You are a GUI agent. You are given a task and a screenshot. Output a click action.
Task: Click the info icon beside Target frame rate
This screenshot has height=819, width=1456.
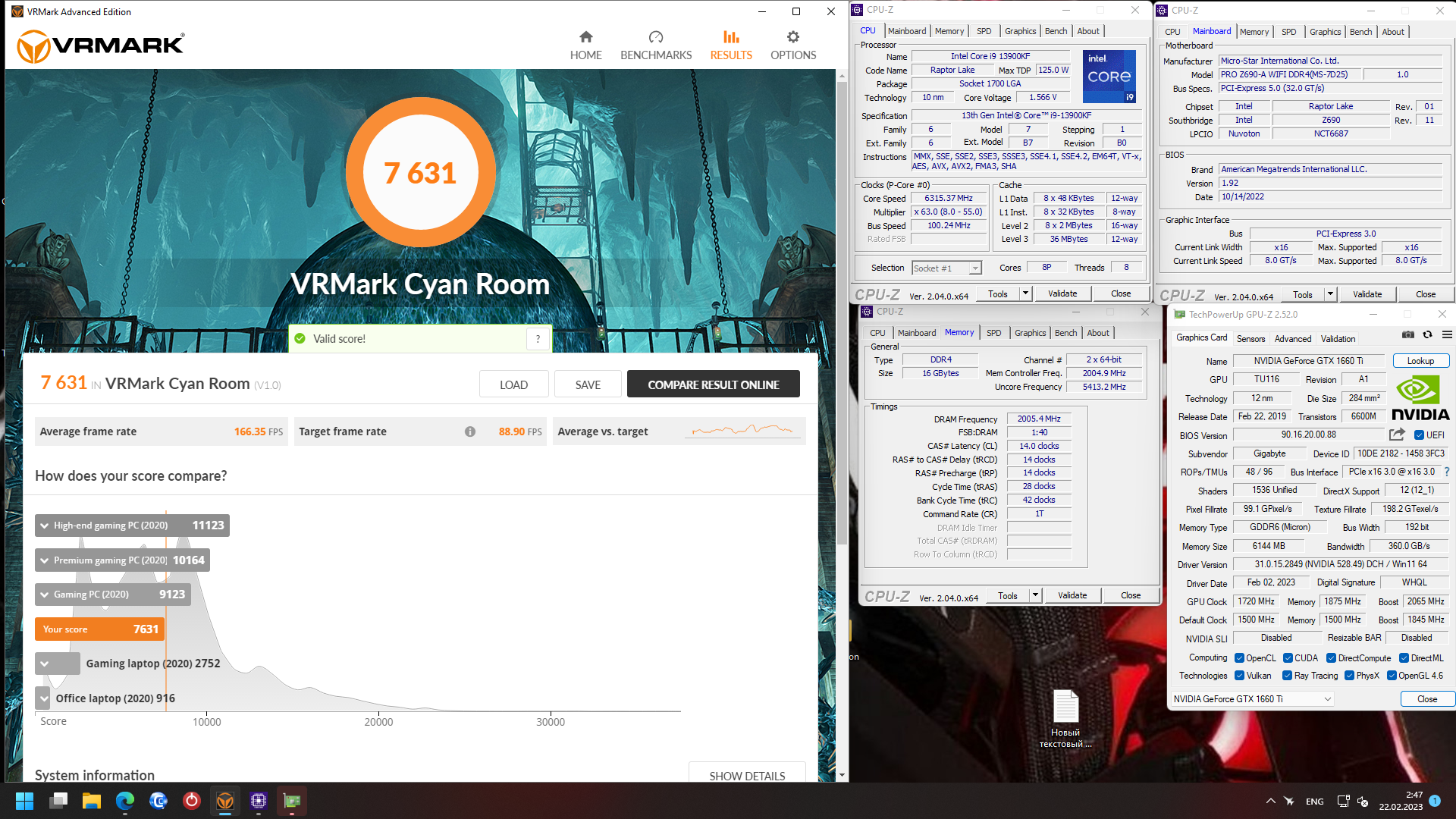pos(470,431)
